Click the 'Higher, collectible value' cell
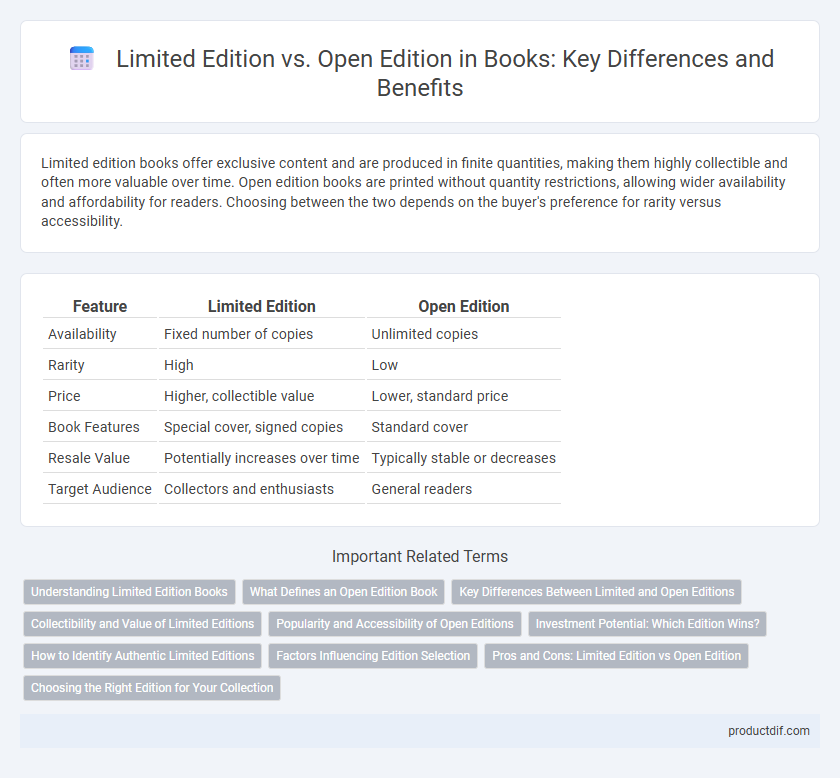The image size is (840, 778). click(x=239, y=396)
